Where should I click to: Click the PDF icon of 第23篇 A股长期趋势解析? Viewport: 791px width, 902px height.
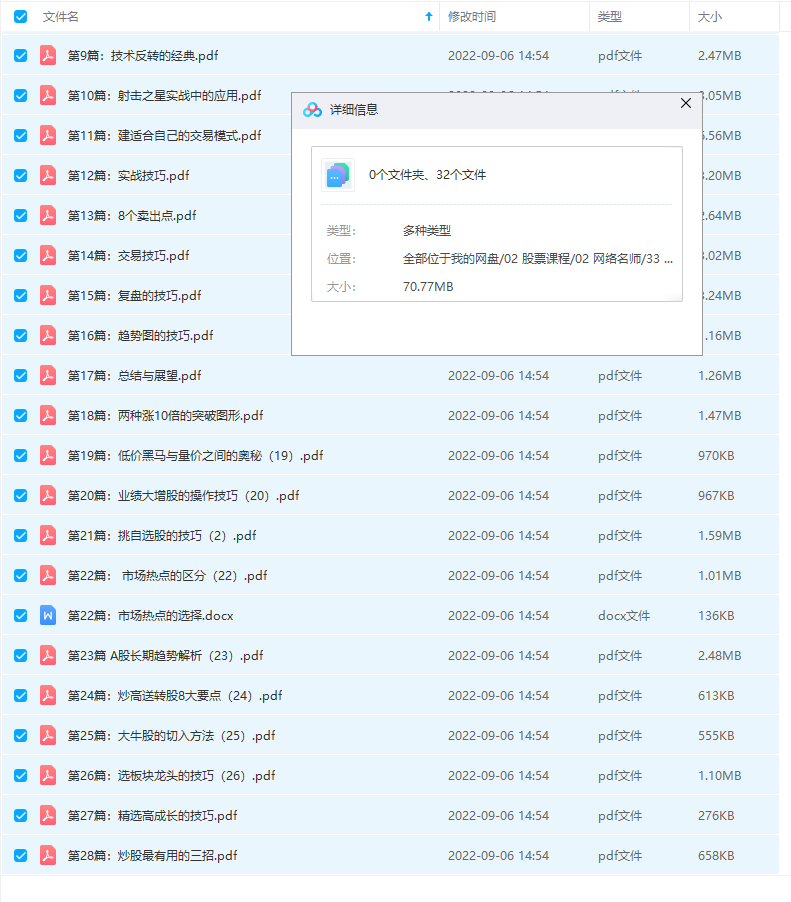point(48,655)
